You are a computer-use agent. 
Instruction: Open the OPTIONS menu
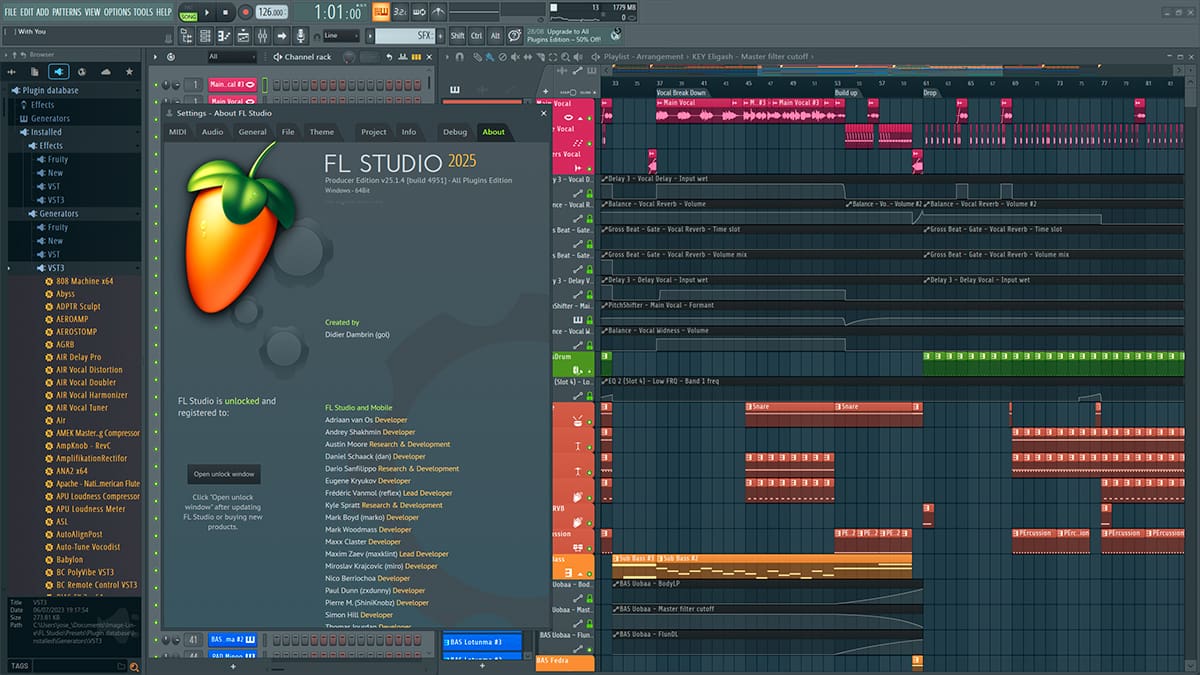pyautogui.click(x=117, y=12)
